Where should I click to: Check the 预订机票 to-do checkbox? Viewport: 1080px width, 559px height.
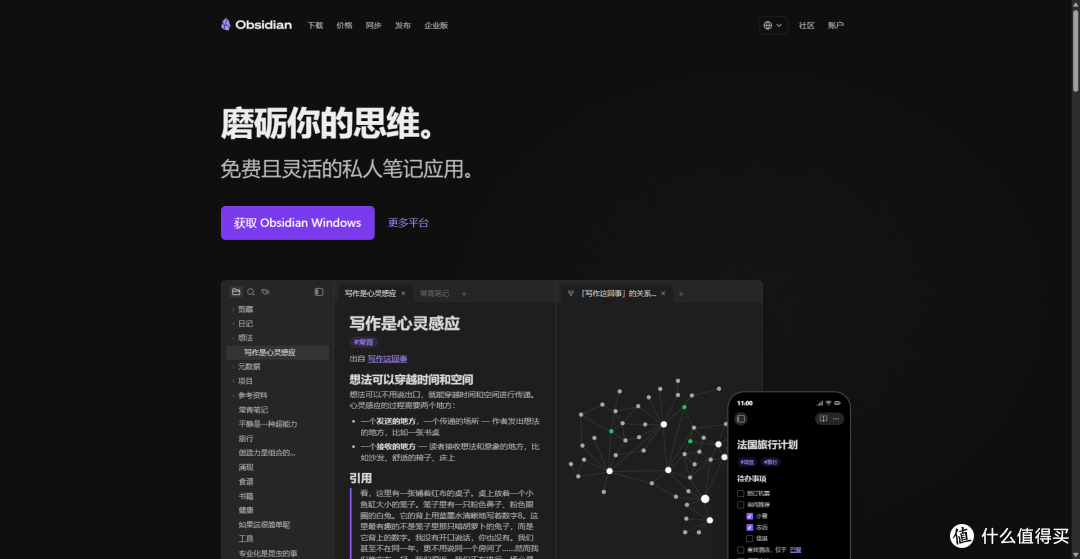pyautogui.click(x=740, y=494)
